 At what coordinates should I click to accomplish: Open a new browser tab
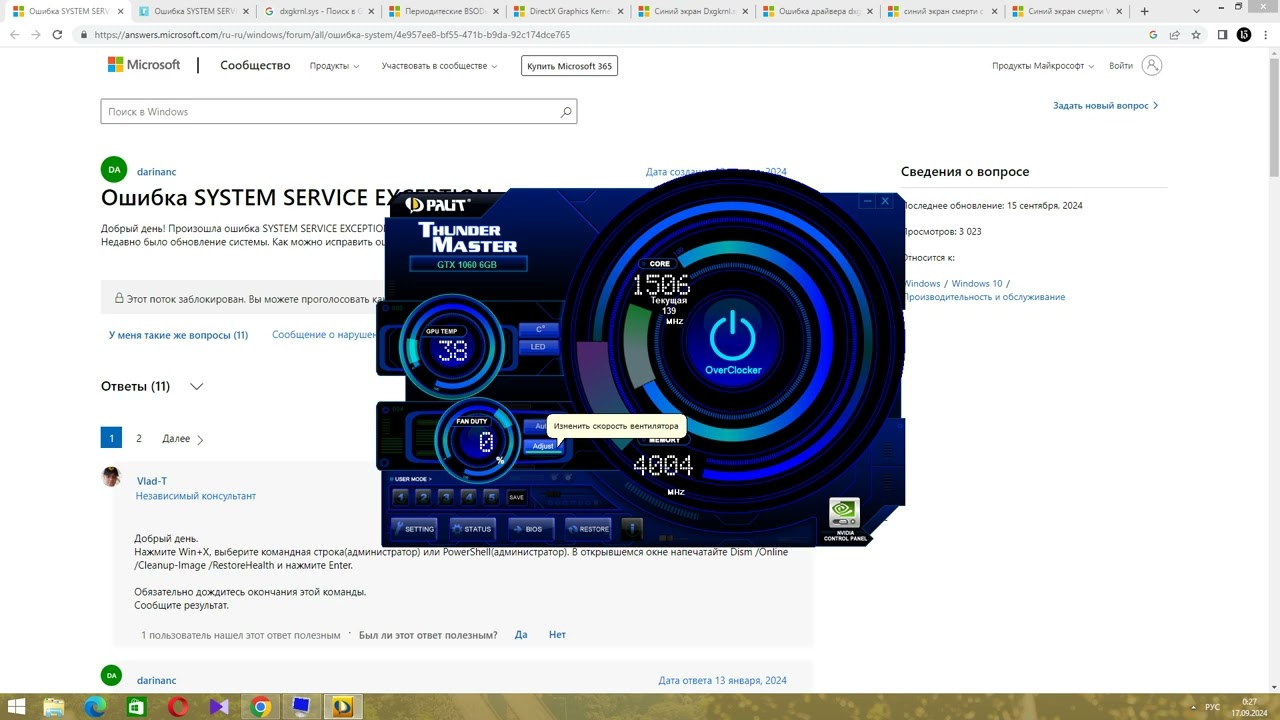click(x=1145, y=11)
